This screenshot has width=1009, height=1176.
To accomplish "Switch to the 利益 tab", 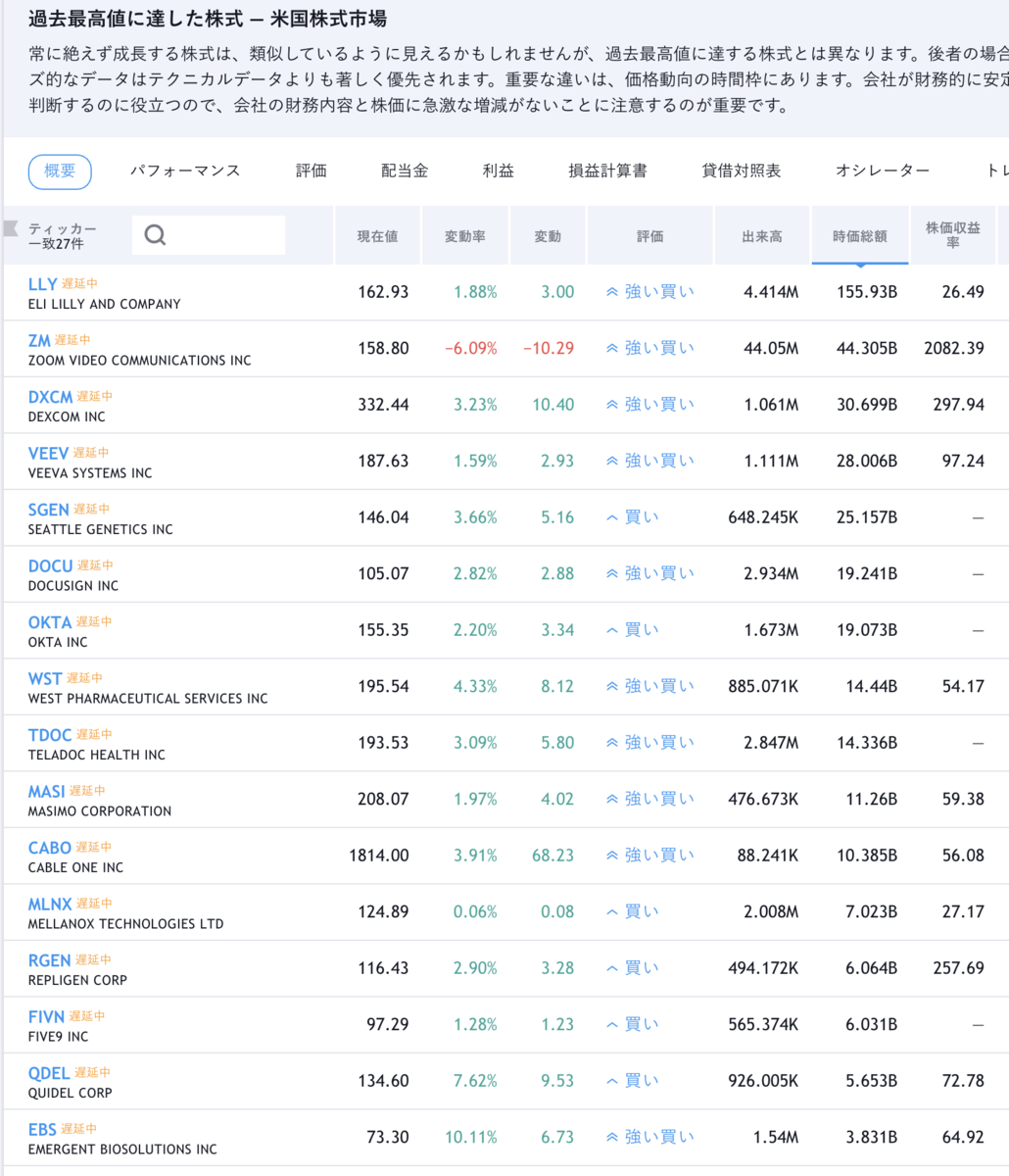I will coord(499,171).
